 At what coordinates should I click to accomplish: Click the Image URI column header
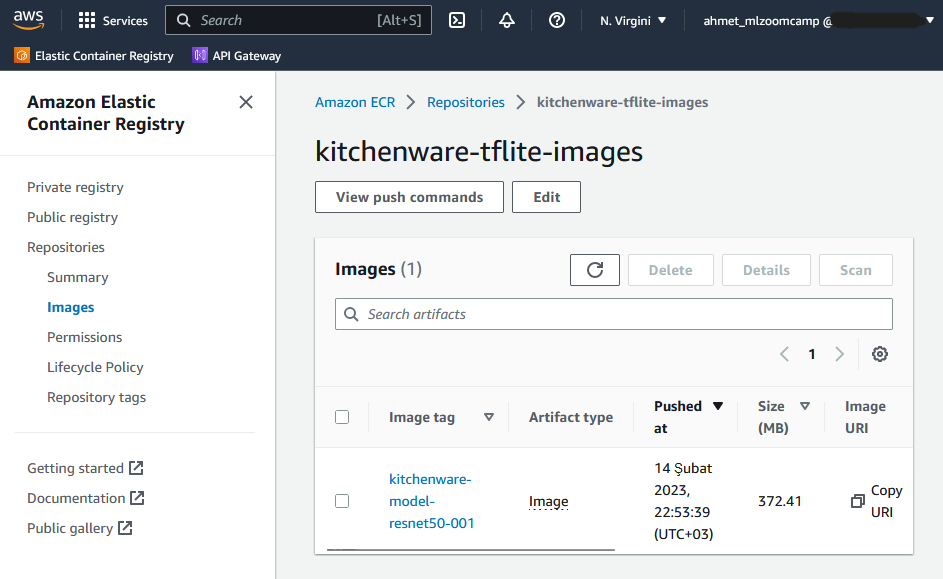pyautogui.click(x=865, y=417)
